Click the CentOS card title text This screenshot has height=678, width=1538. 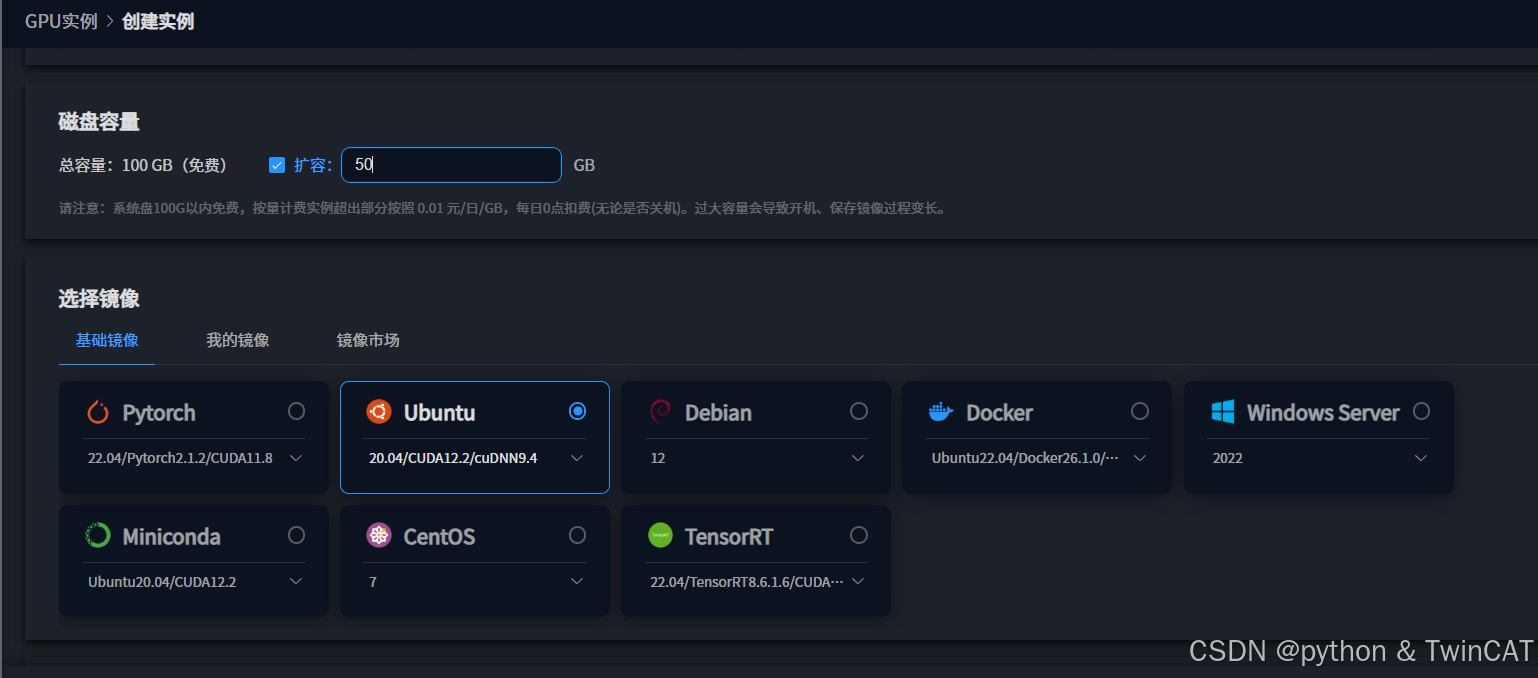tap(439, 536)
